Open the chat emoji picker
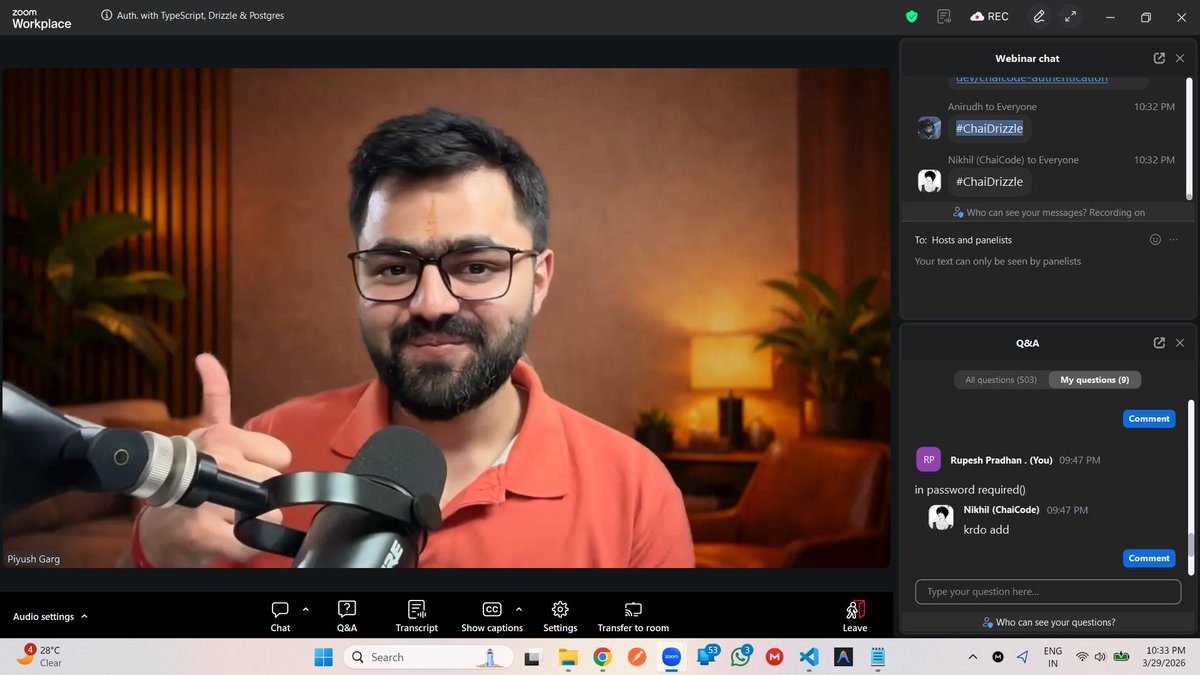The width and height of the screenshot is (1200, 675). (x=1155, y=240)
